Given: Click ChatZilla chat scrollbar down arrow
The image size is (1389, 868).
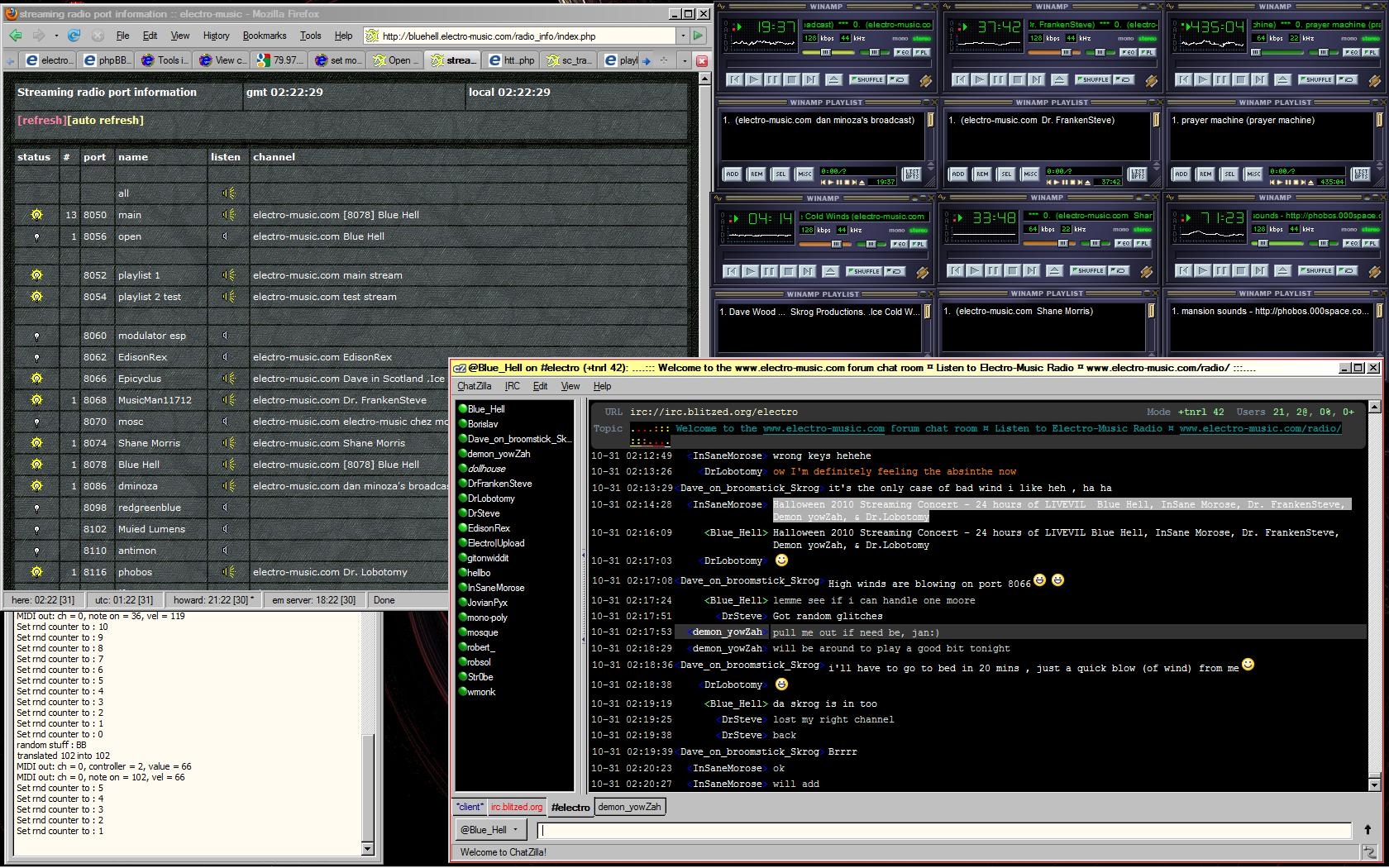Looking at the screenshot, I should pyautogui.click(x=1375, y=785).
